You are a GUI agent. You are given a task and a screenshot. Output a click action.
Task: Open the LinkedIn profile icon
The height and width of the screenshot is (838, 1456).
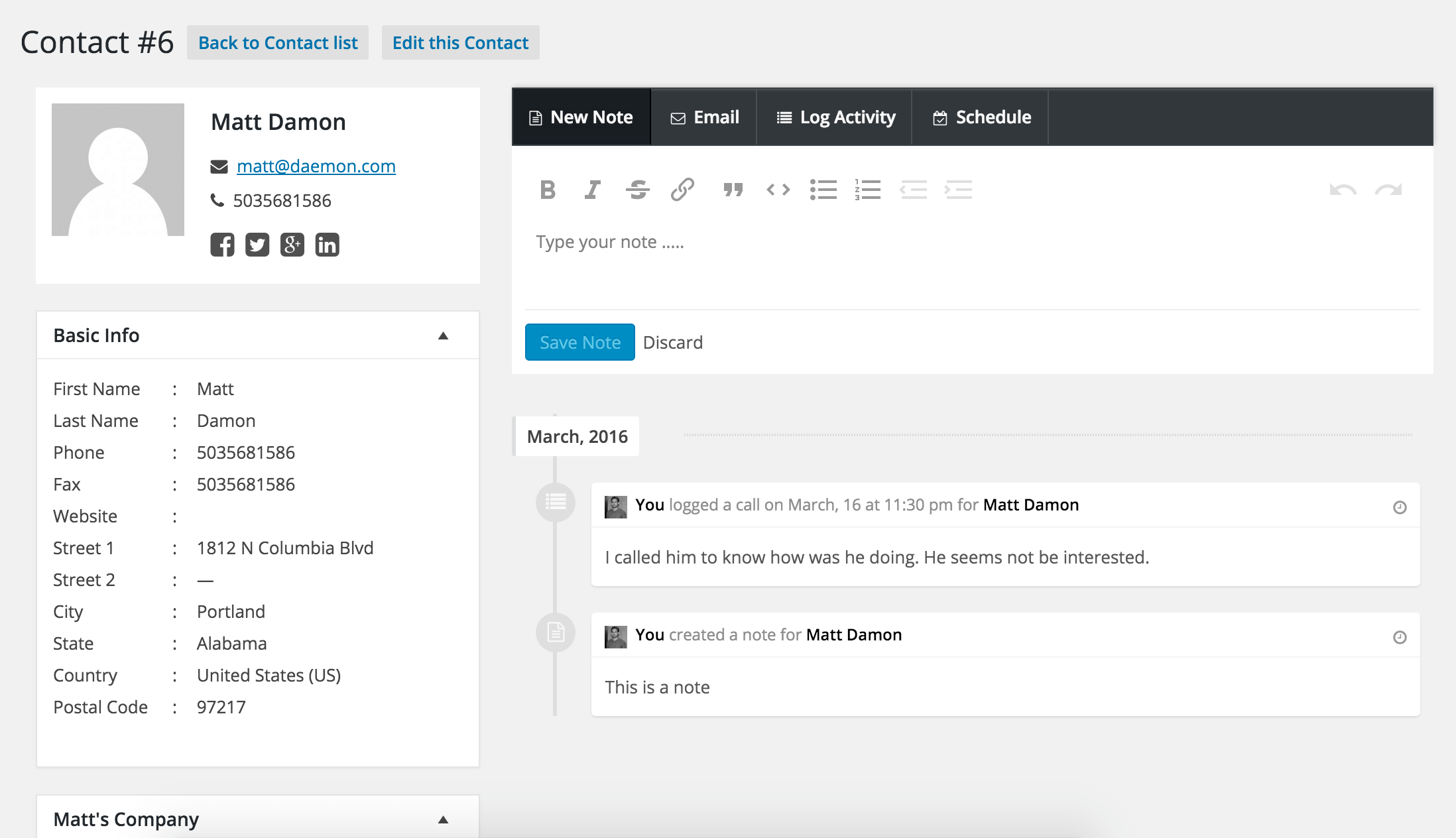[327, 245]
